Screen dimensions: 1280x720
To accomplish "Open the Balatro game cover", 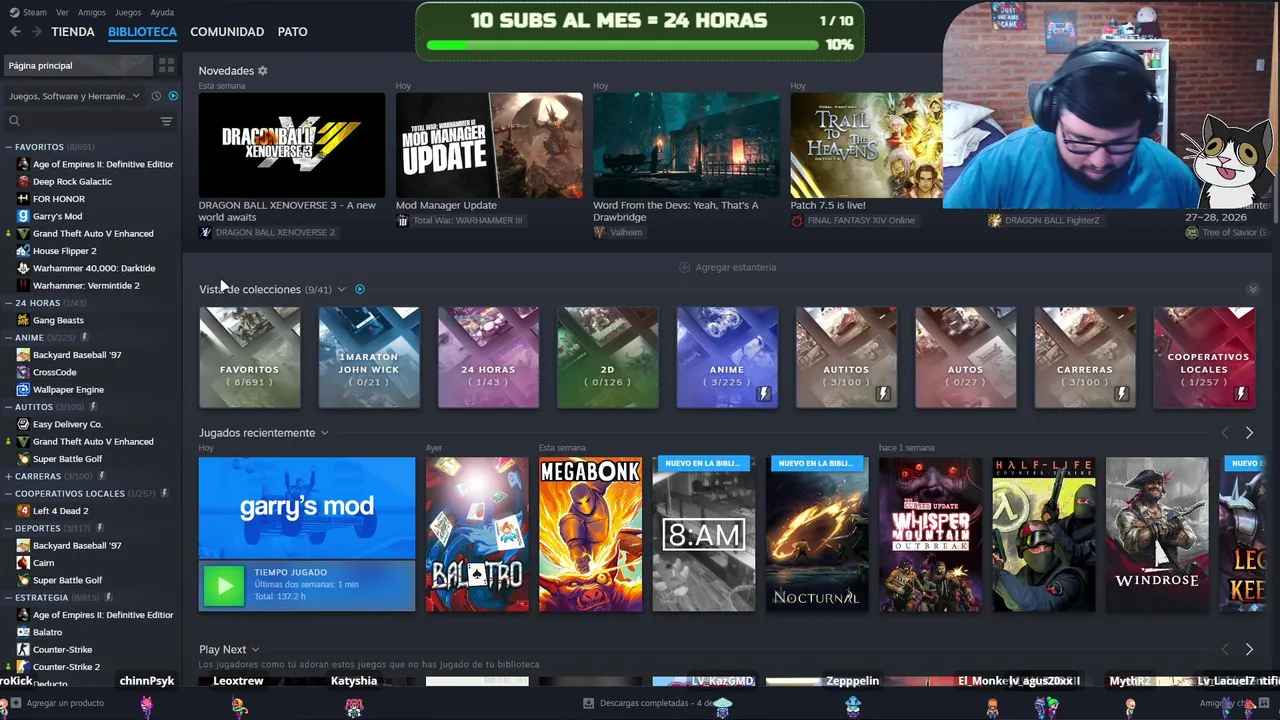I will pos(477,534).
